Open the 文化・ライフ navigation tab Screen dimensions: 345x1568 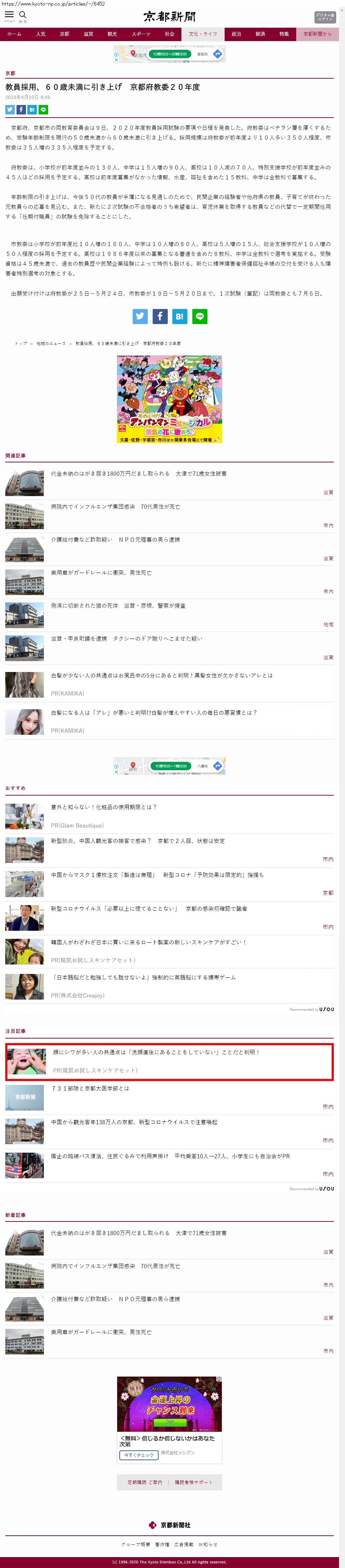(203, 34)
